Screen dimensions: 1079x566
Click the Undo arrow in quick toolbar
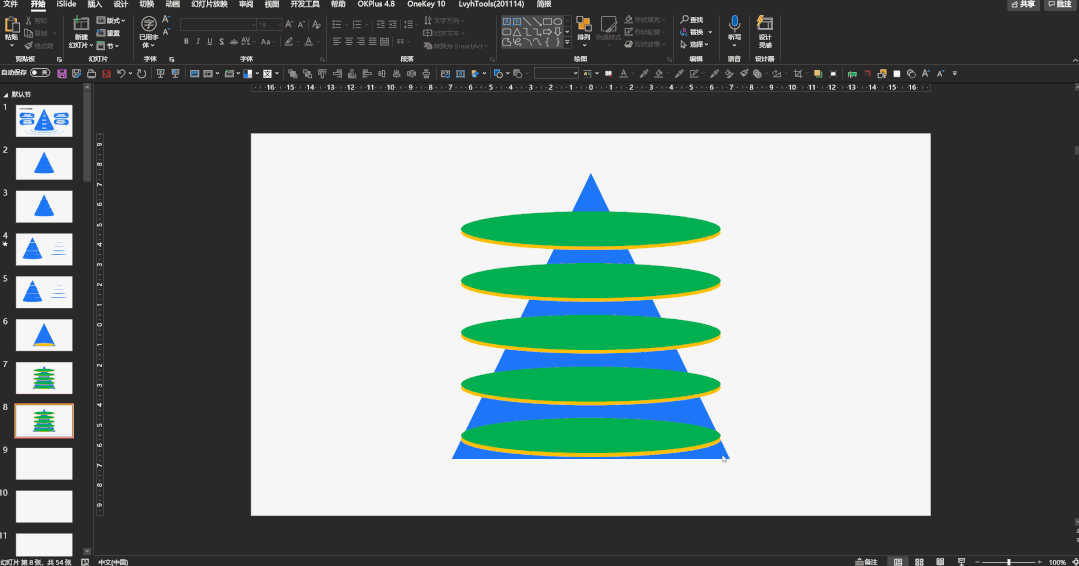tap(121, 73)
